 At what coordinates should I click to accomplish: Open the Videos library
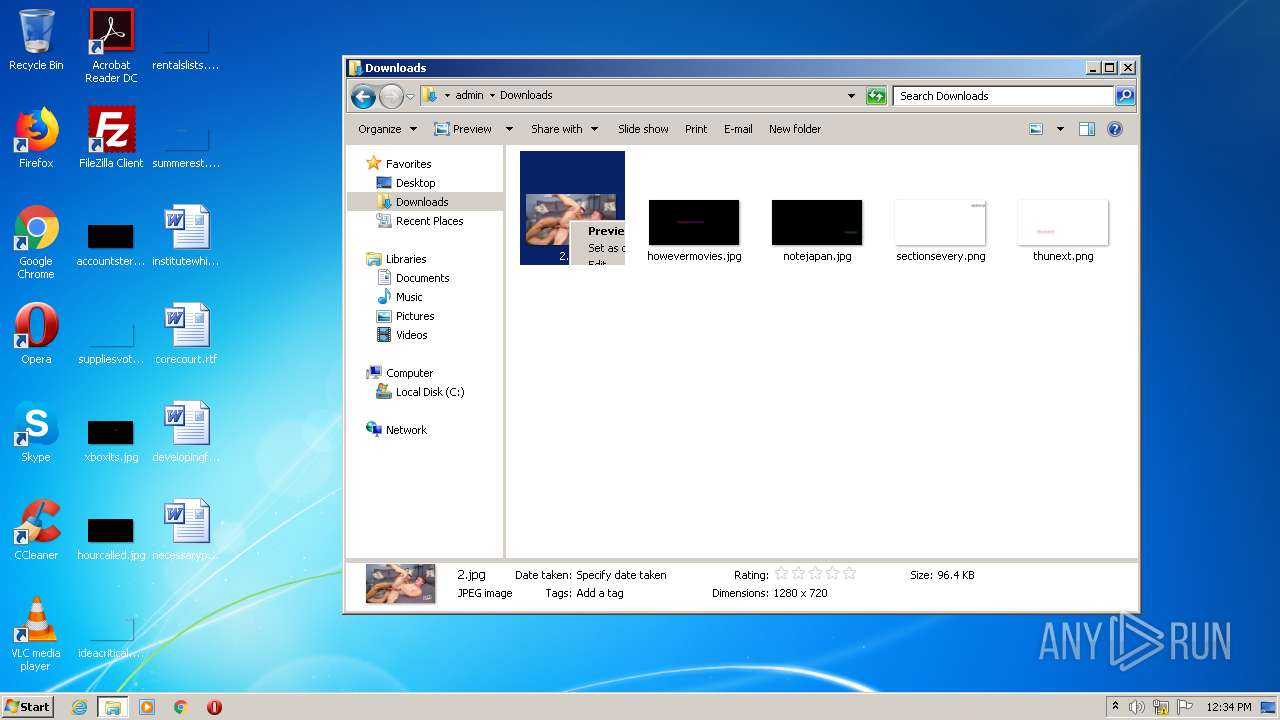point(411,335)
